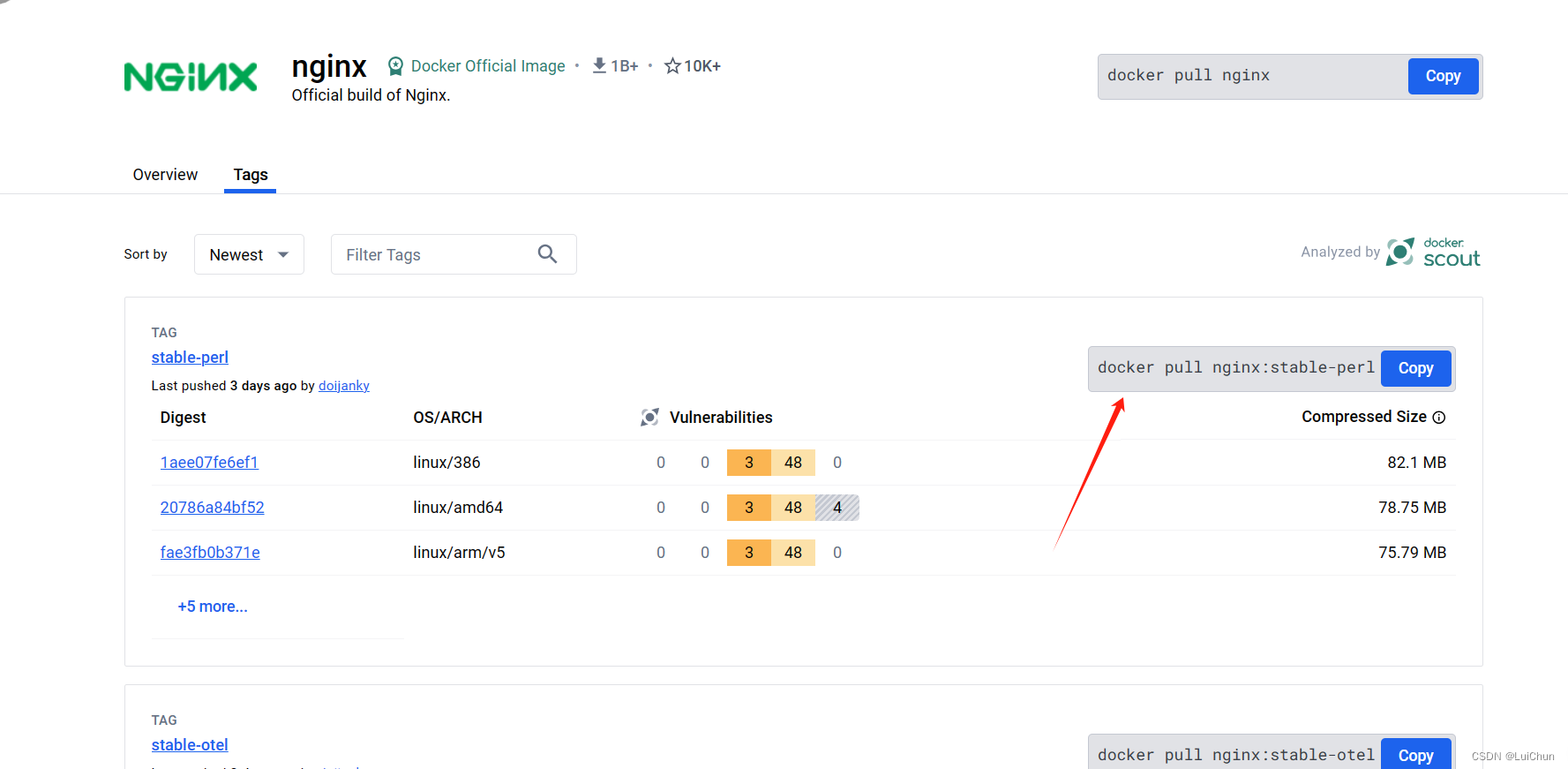
Task: Click the info icon next to Compressed Size
Action: click(1439, 418)
